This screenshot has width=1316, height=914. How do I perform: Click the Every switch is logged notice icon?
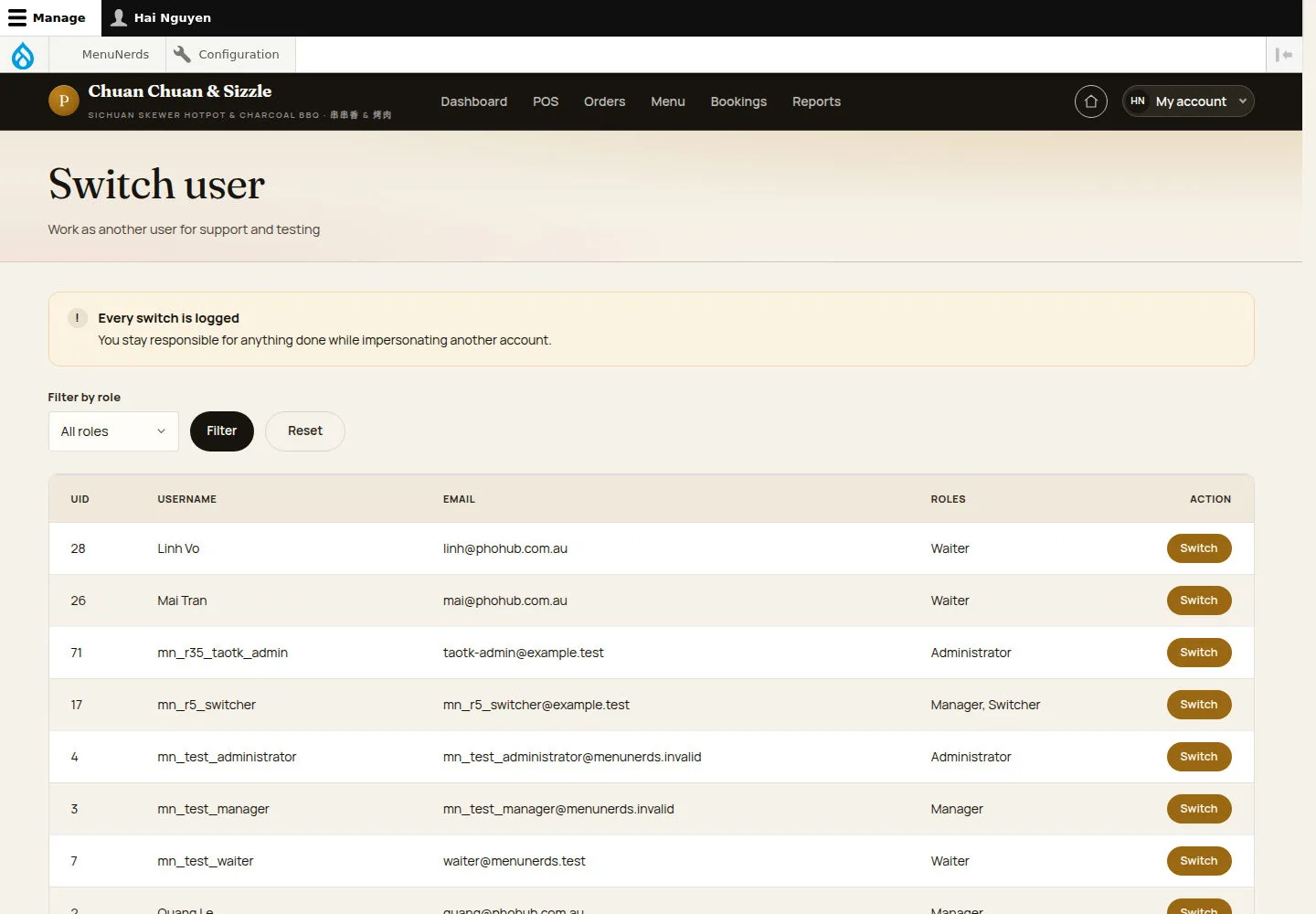click(77, 318)
